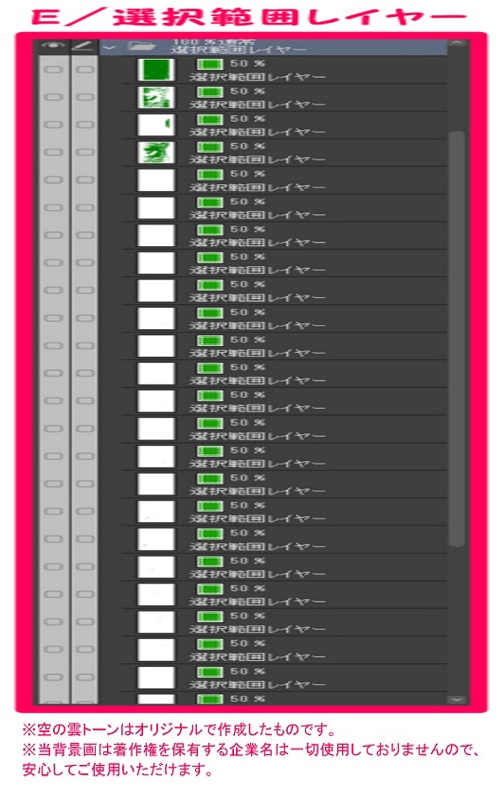This screenshot has height=790, width=500.
Task: Click green selection-layer icon on the second layer
Action: tap(210, 92)
